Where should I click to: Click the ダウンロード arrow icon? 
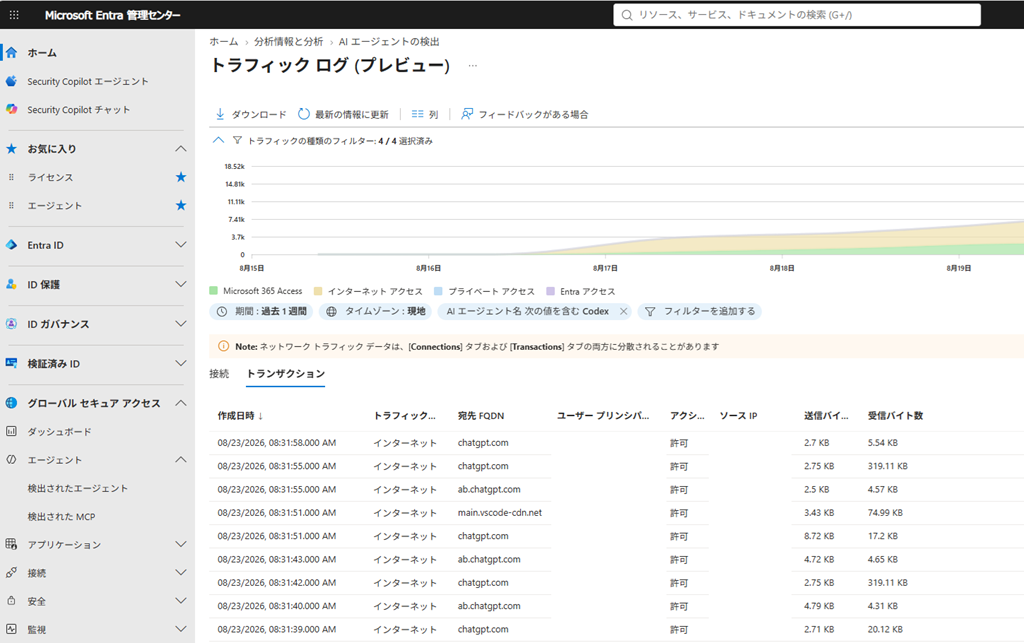(220, 114)
